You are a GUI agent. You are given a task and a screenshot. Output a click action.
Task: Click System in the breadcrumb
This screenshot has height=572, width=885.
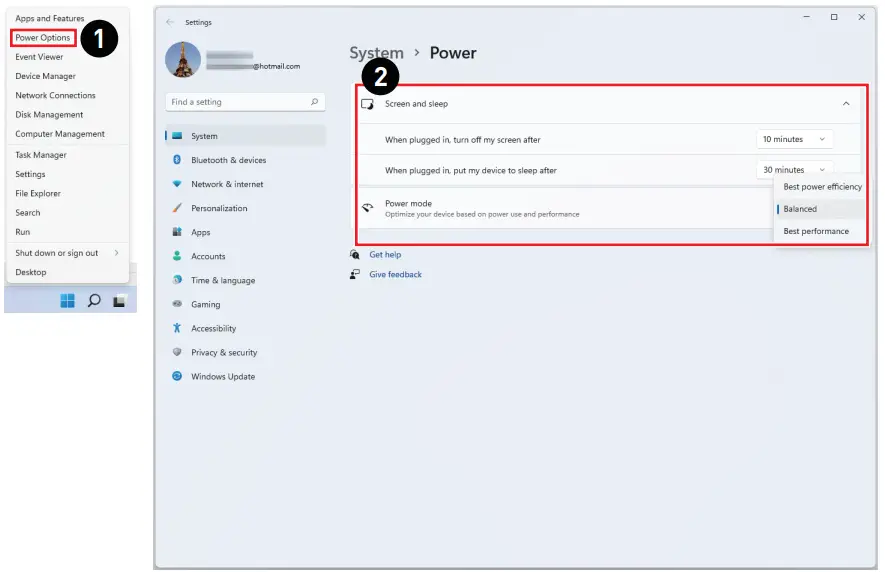point(376,53)
